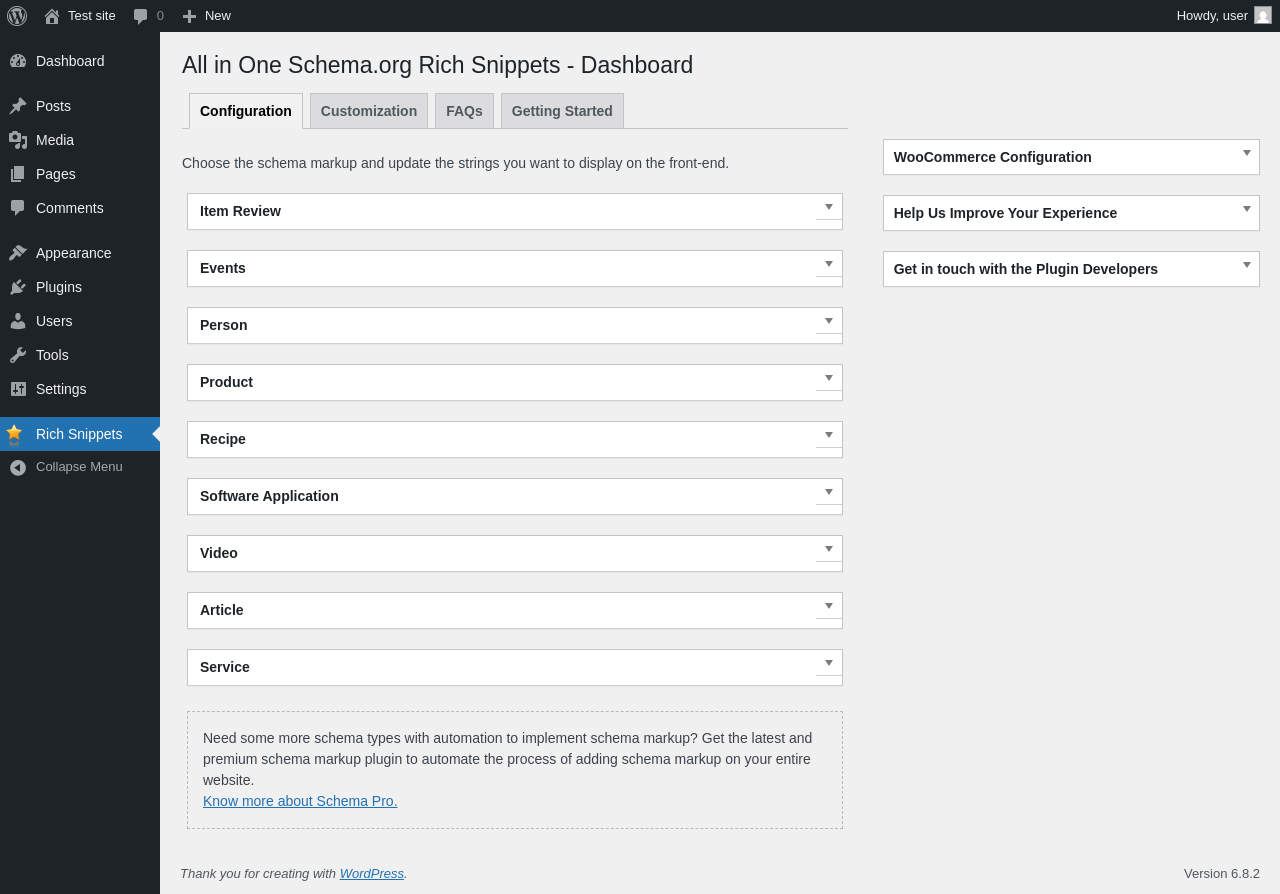Expand the Article panel arrow
This screenshot has width=1280, height=894.
(x=829, y=606)
